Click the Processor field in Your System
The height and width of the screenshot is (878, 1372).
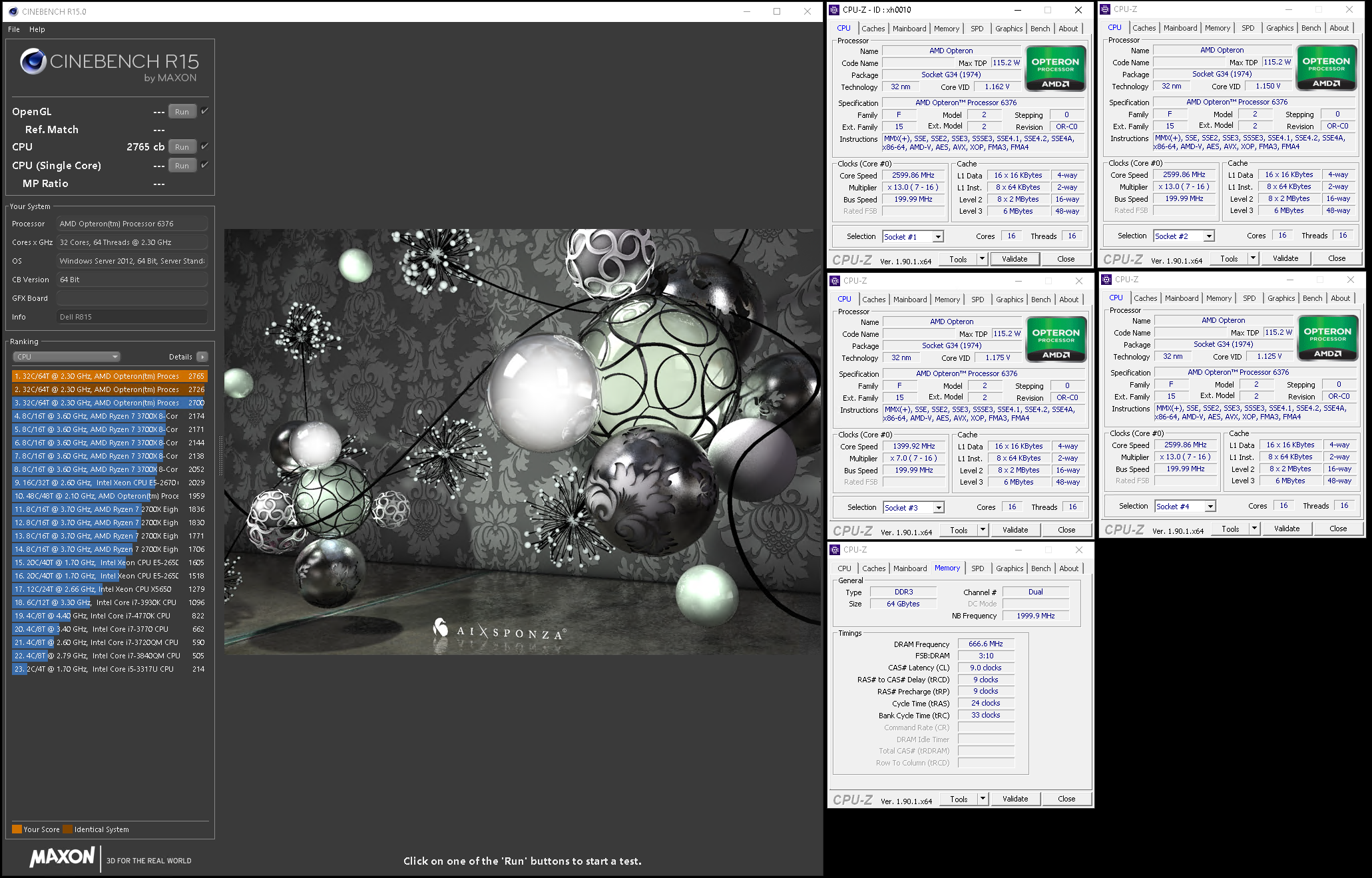click(132, 224)
